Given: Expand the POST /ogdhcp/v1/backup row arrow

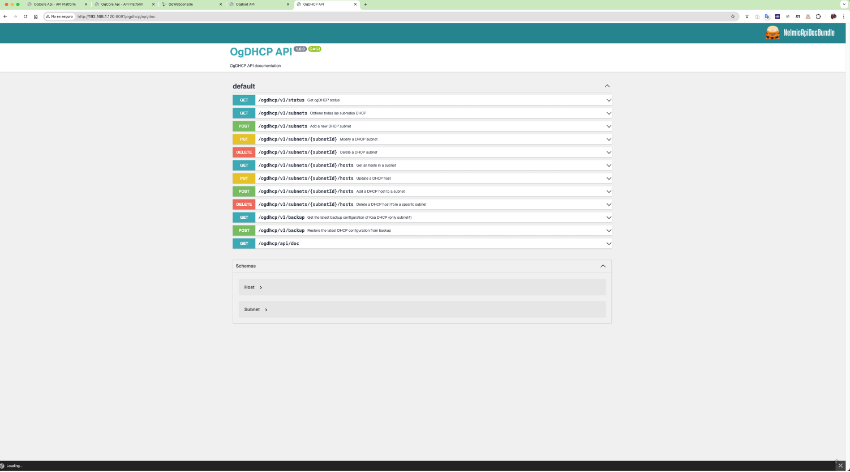Looking at the screenshot, I should 608,230.
